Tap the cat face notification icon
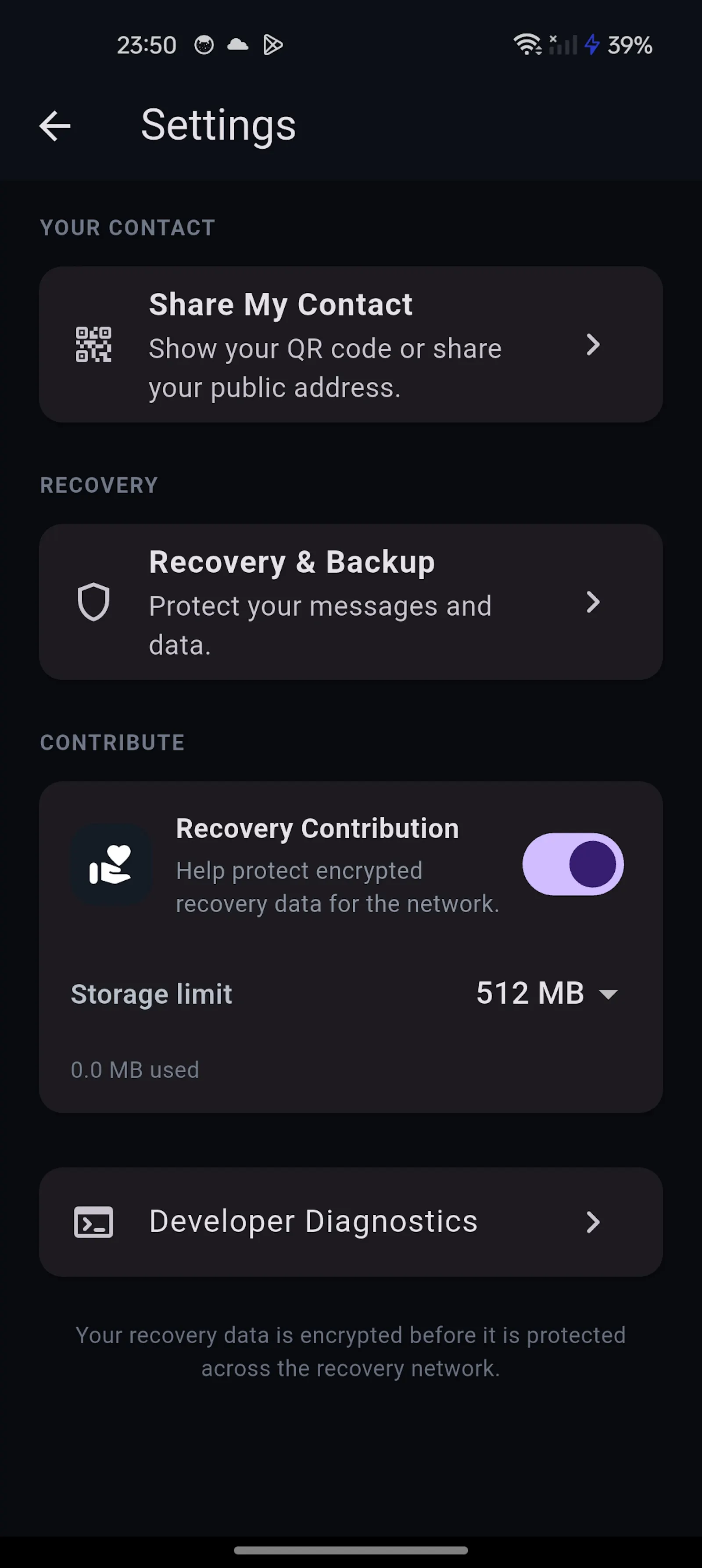This screenshot has width=702, height=1568. (x=204, y=44)
